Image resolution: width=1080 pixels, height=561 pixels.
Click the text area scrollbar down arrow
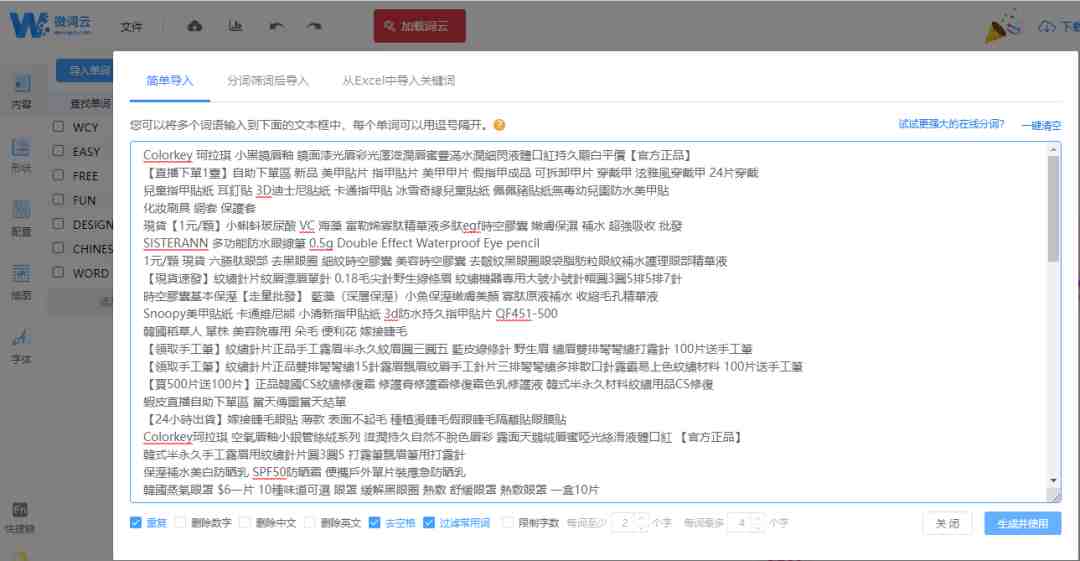[x=1054, y=480]
